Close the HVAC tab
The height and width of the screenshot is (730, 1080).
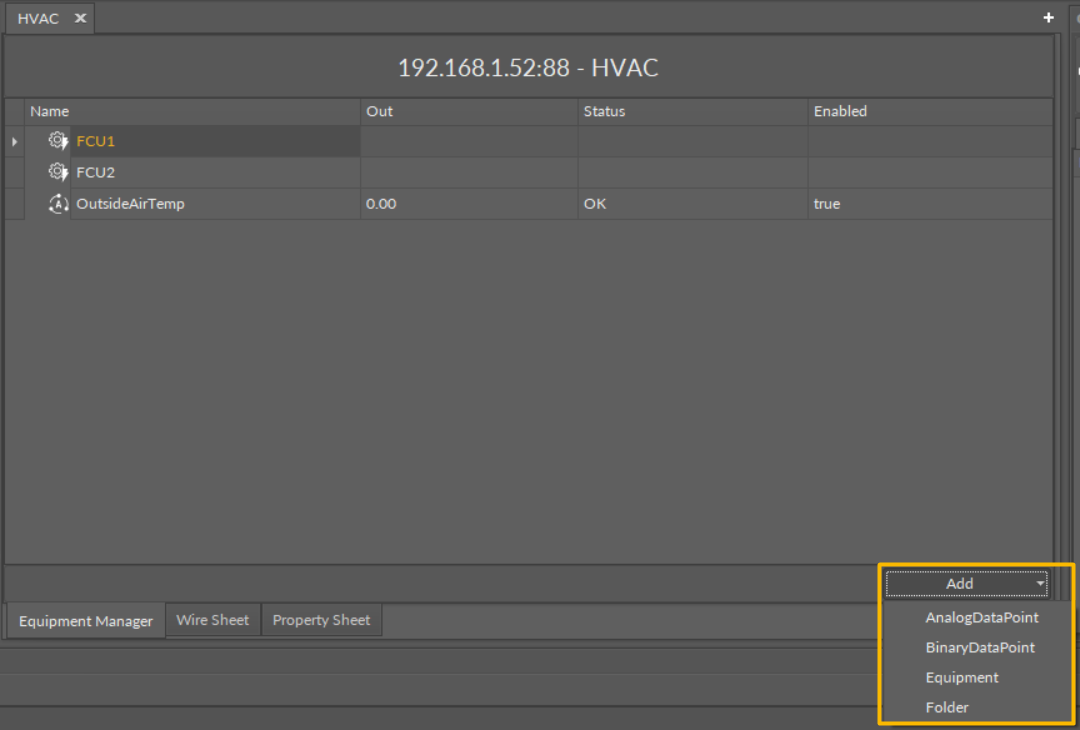click(x=80, y=18)
